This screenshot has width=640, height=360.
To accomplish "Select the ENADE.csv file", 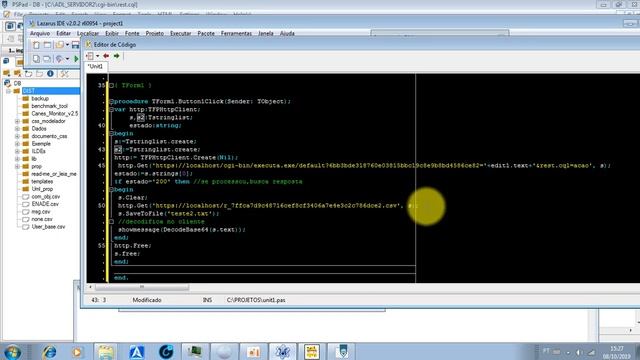I will tap(45, 204).
